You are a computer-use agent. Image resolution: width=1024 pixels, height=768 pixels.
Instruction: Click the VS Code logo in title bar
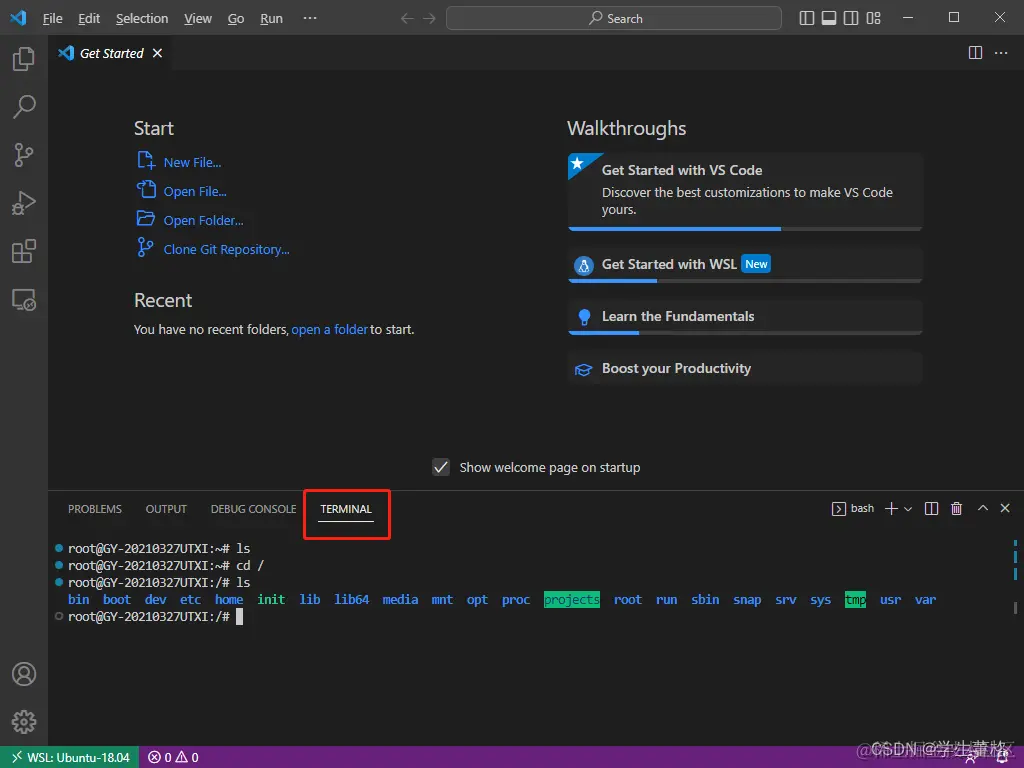coord(18,18)
